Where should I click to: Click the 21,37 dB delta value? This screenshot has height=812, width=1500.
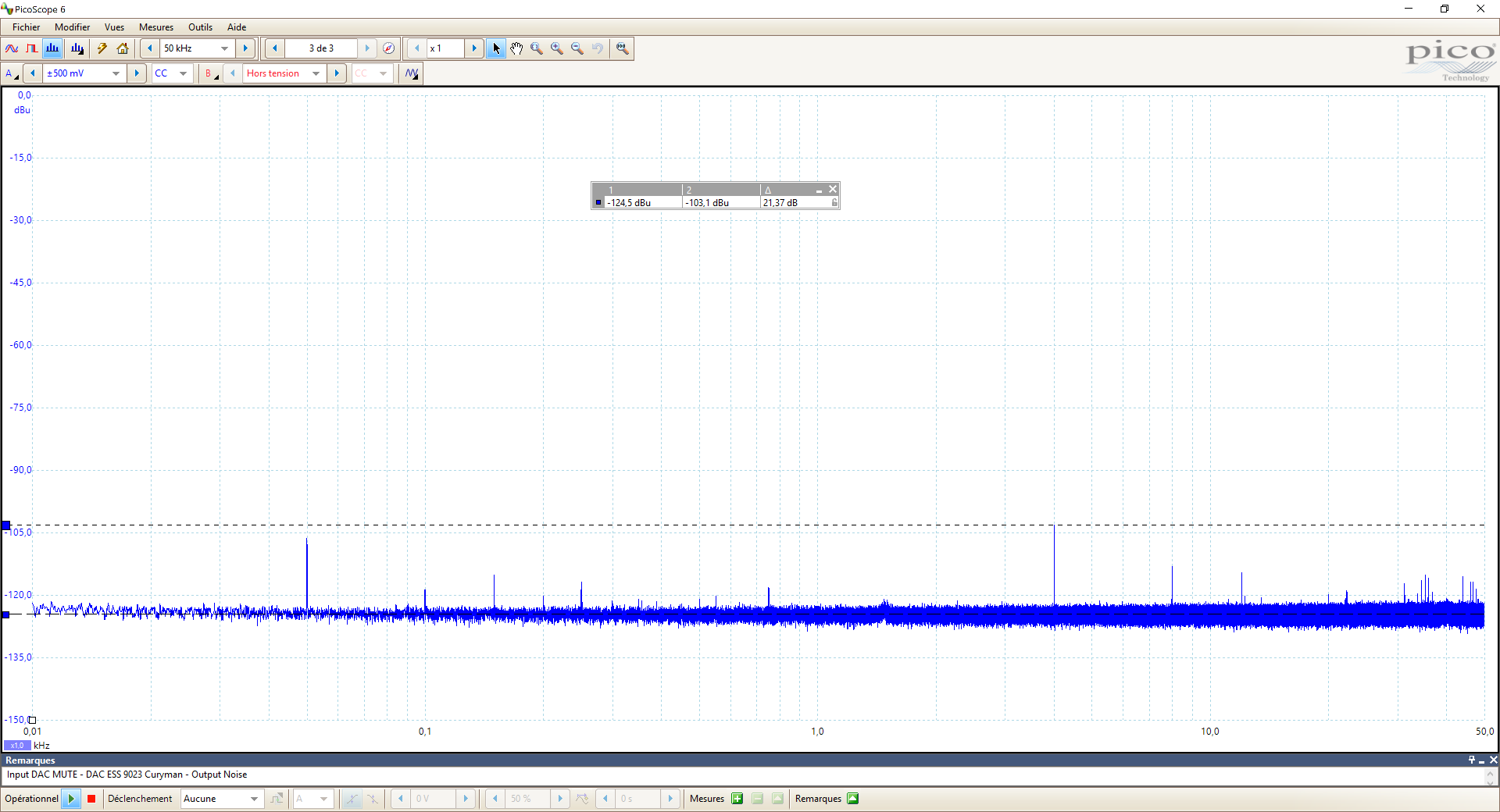click(x=781, y=203)
